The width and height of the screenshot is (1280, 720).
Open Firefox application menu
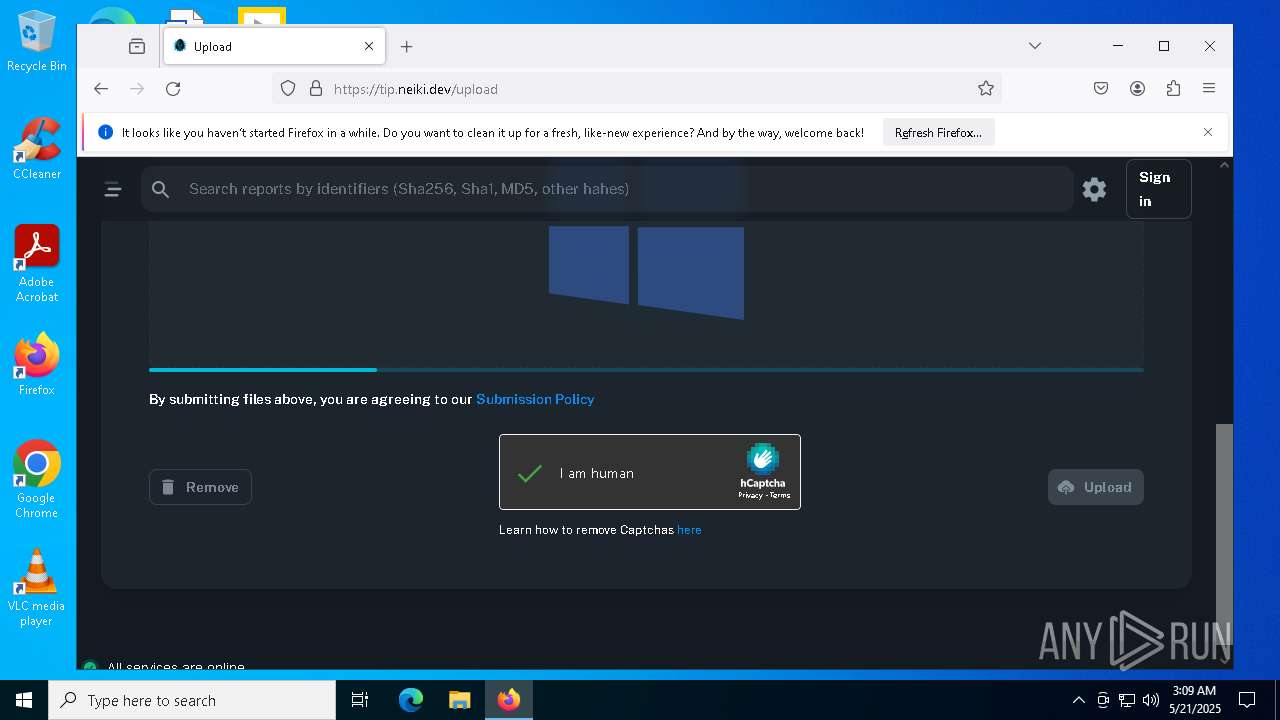click(x=1209, y=89)
